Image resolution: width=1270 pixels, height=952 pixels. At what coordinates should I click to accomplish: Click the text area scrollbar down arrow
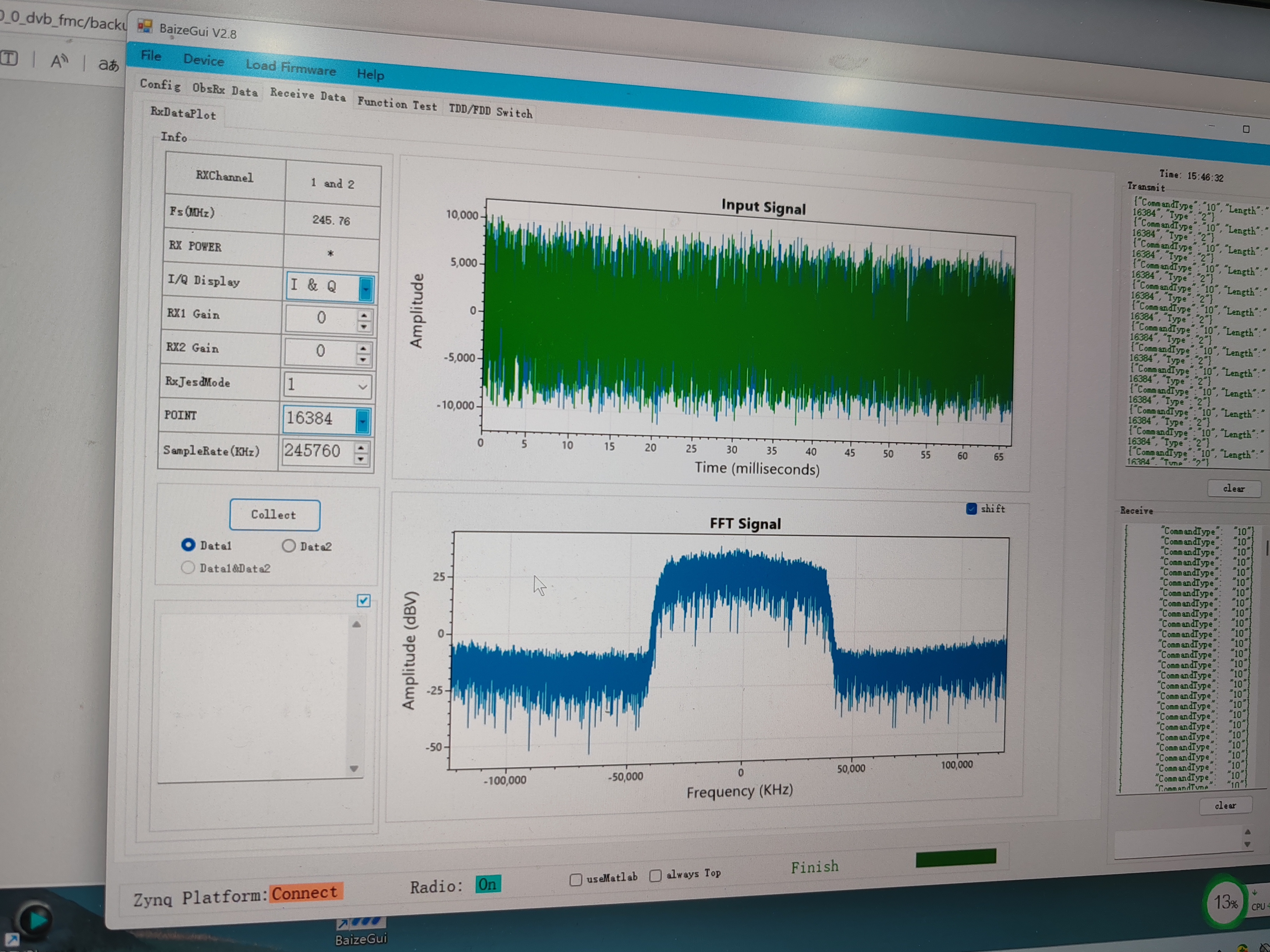[x=354, y=768]
